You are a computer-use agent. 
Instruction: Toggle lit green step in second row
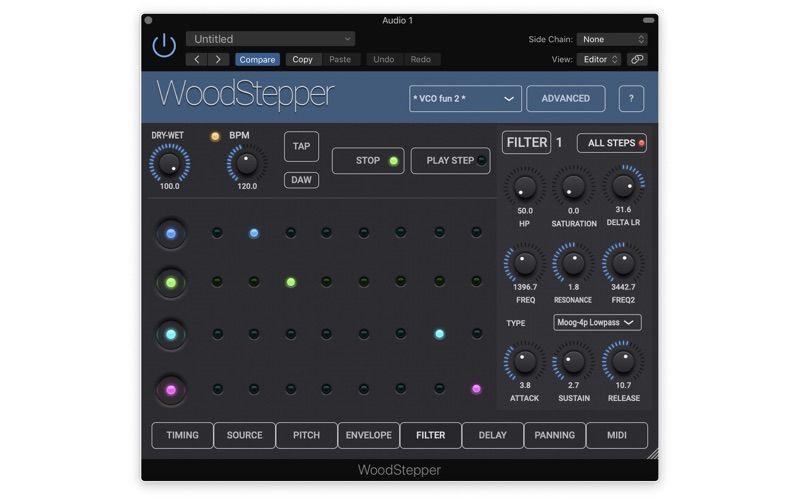pyautogui.click(x=291, y=282)
